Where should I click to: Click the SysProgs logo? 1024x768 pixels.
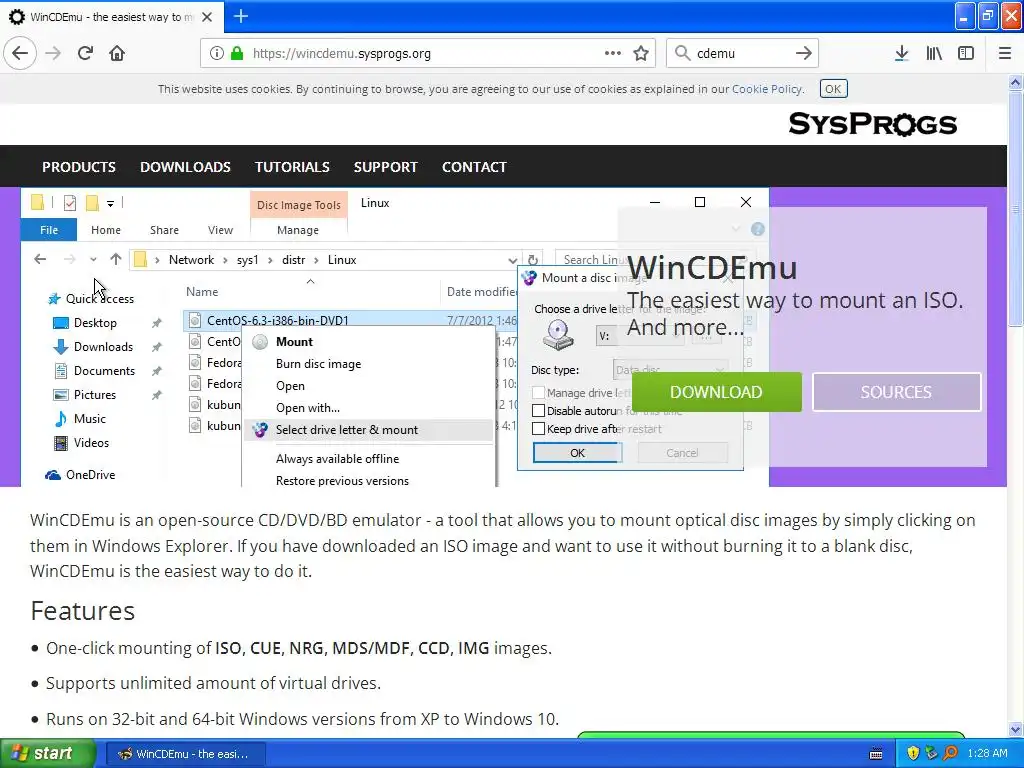pos(872,123)
